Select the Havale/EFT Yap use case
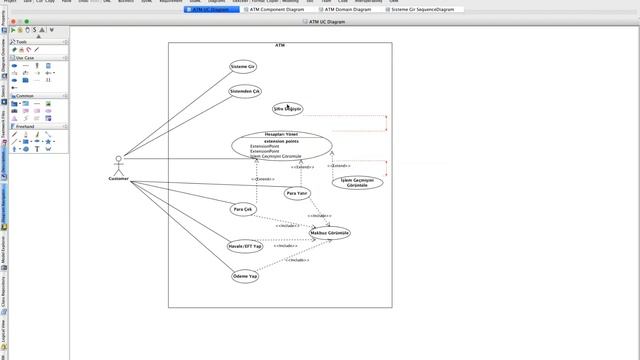 [245, 246]
